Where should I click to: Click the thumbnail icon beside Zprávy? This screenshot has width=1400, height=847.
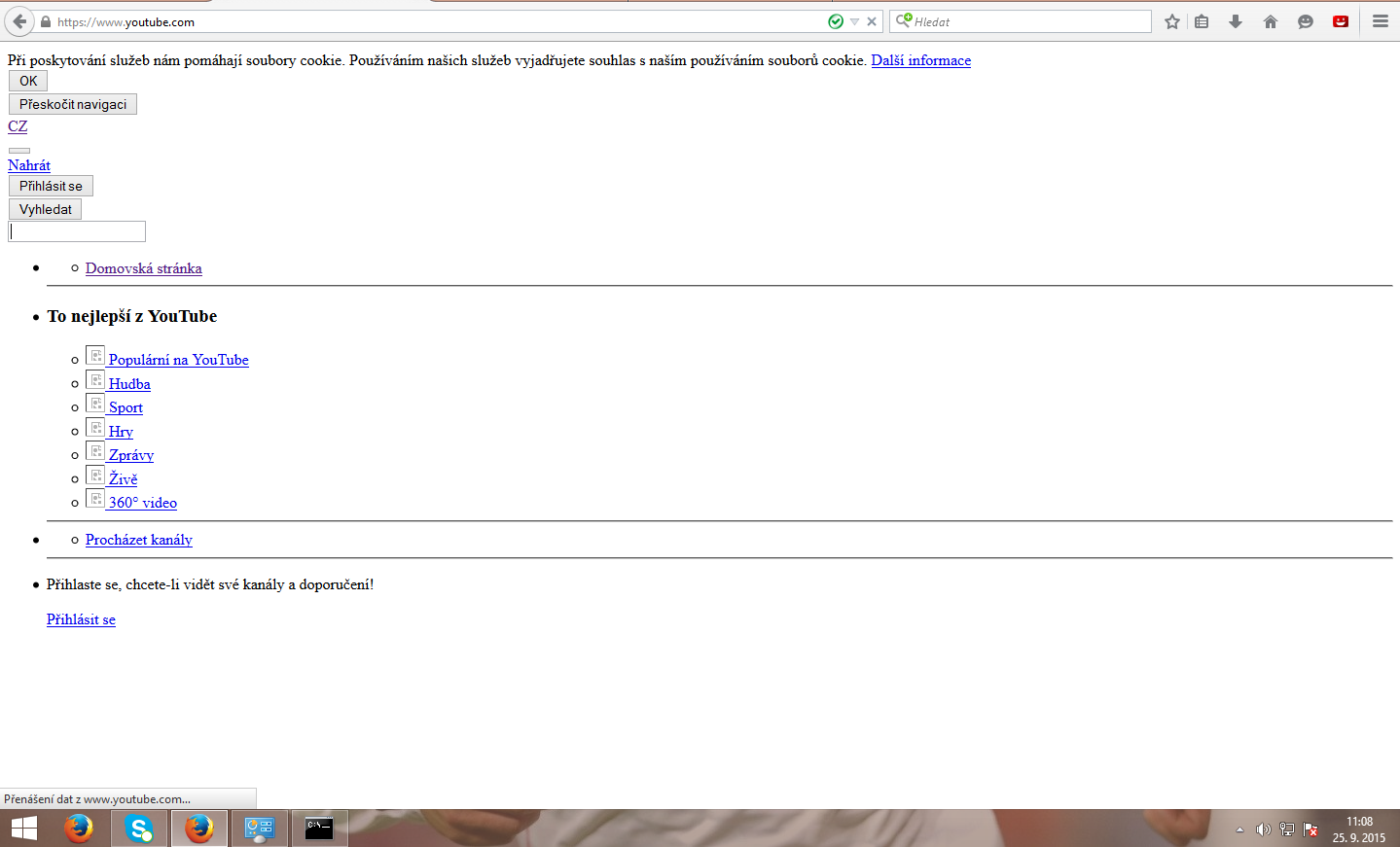[x=95, y=451]
